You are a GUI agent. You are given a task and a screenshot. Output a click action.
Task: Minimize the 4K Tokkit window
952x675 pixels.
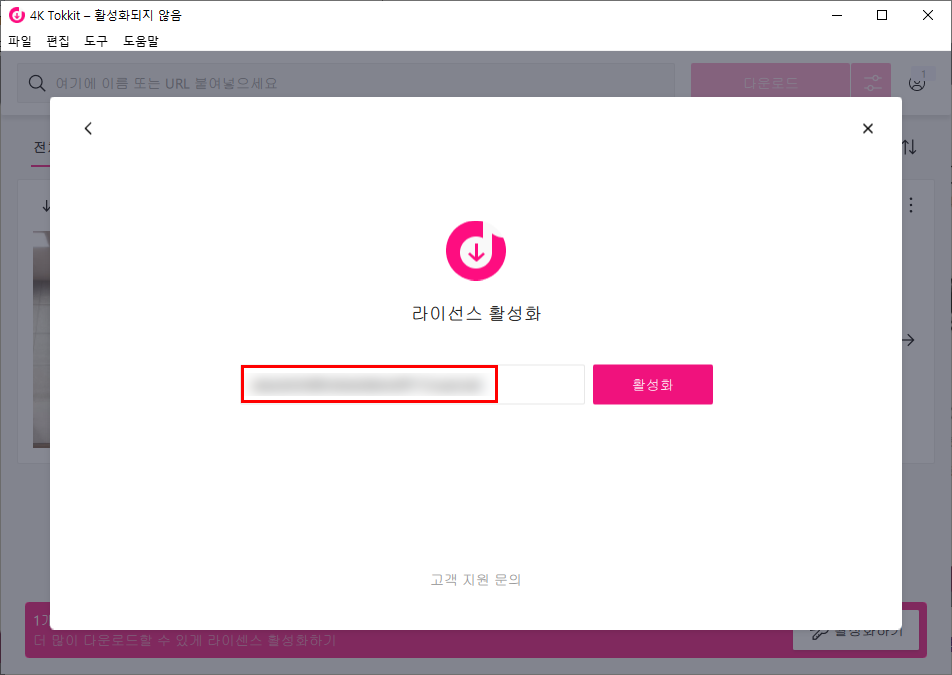coord(837,15)
